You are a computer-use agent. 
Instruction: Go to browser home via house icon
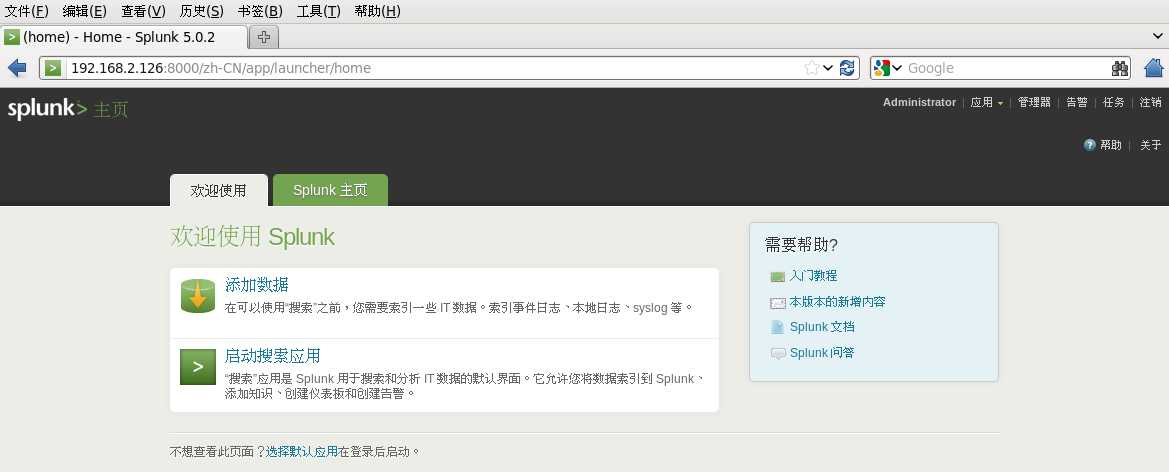coord(1154,68)
